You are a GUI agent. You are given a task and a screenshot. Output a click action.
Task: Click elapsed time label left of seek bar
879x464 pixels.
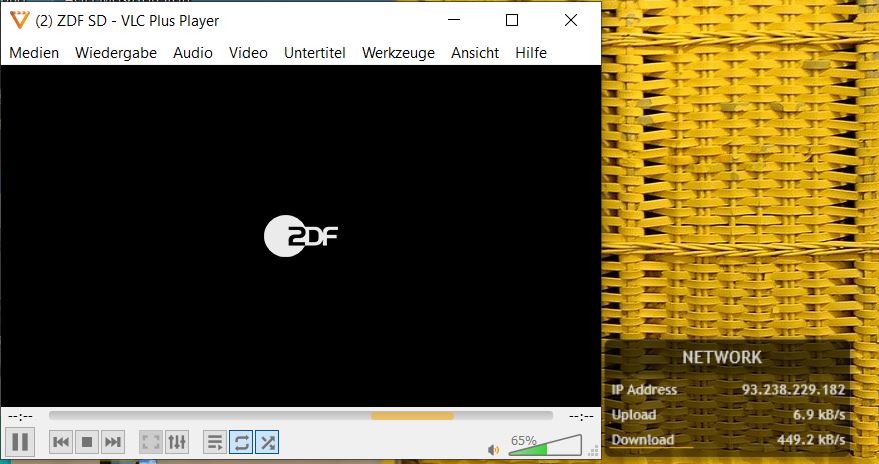[x=20, y=416]
